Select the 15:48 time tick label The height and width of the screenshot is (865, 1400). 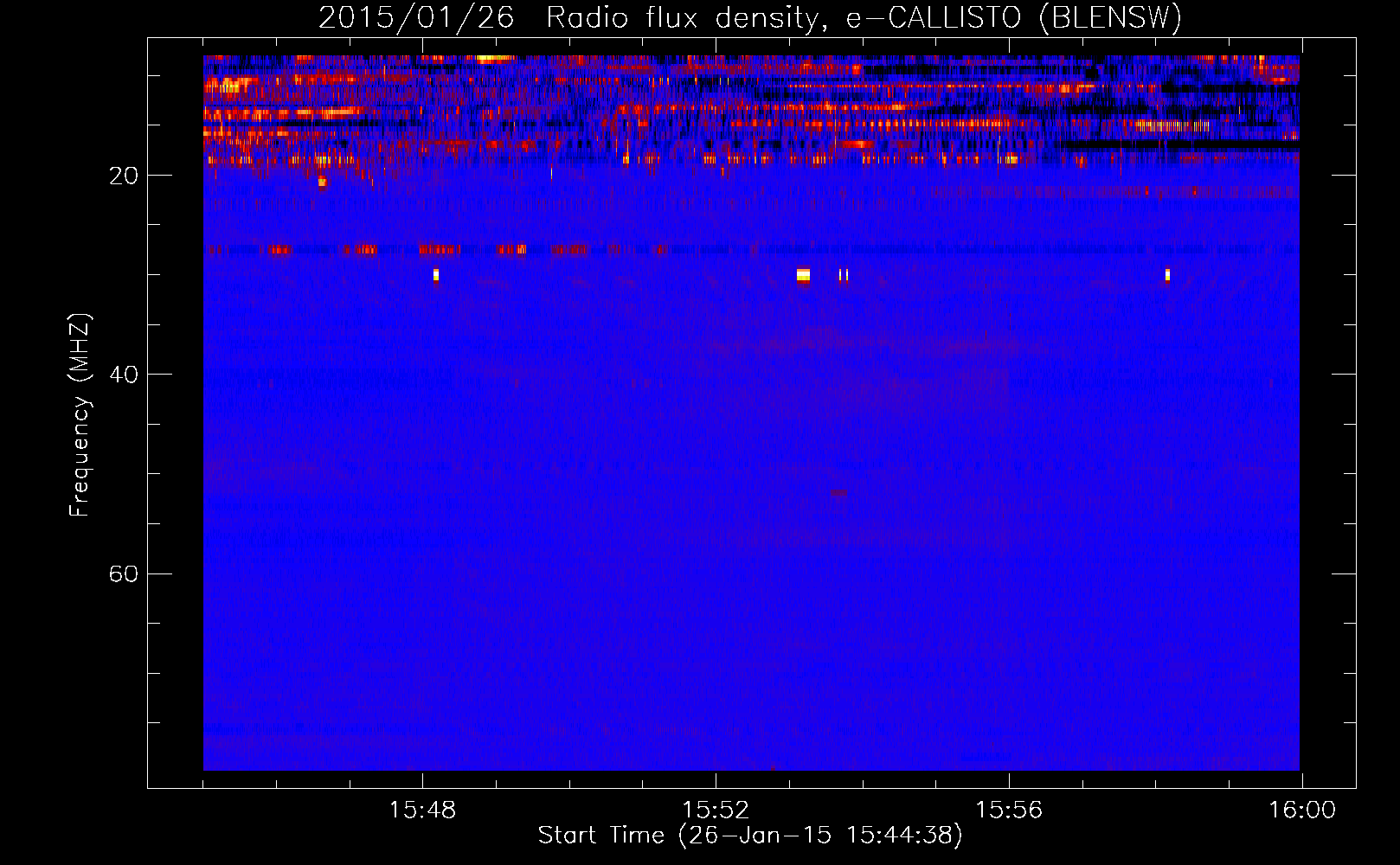click(x=422, y=811)
